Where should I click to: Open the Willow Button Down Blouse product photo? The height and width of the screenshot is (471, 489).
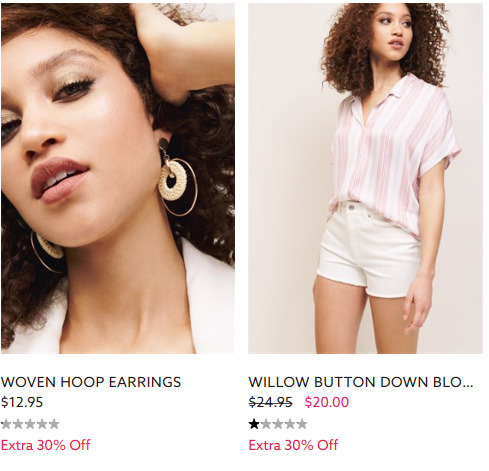point(365,178)
